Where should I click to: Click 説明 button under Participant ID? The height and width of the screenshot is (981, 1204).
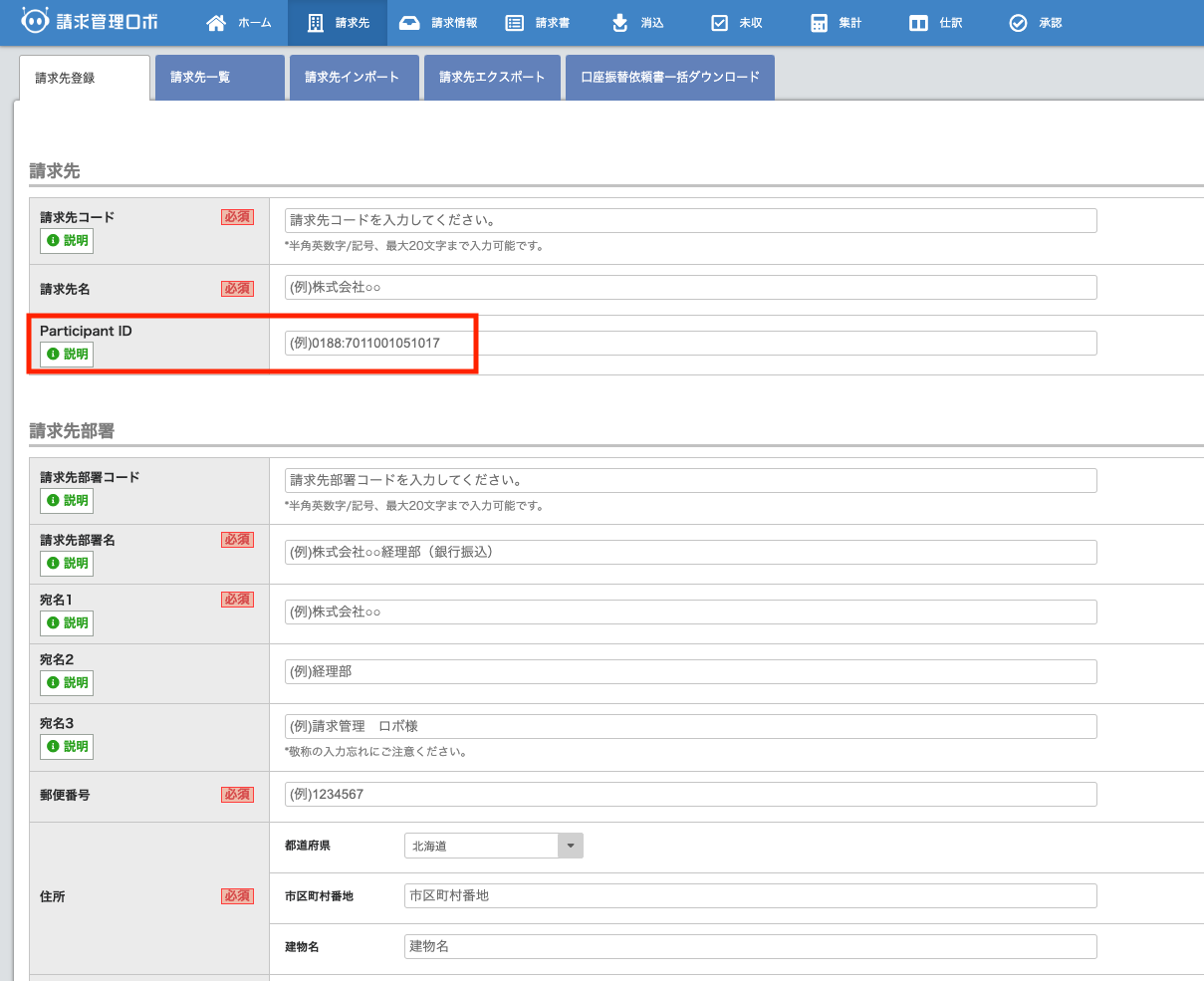tap(67, 355)
